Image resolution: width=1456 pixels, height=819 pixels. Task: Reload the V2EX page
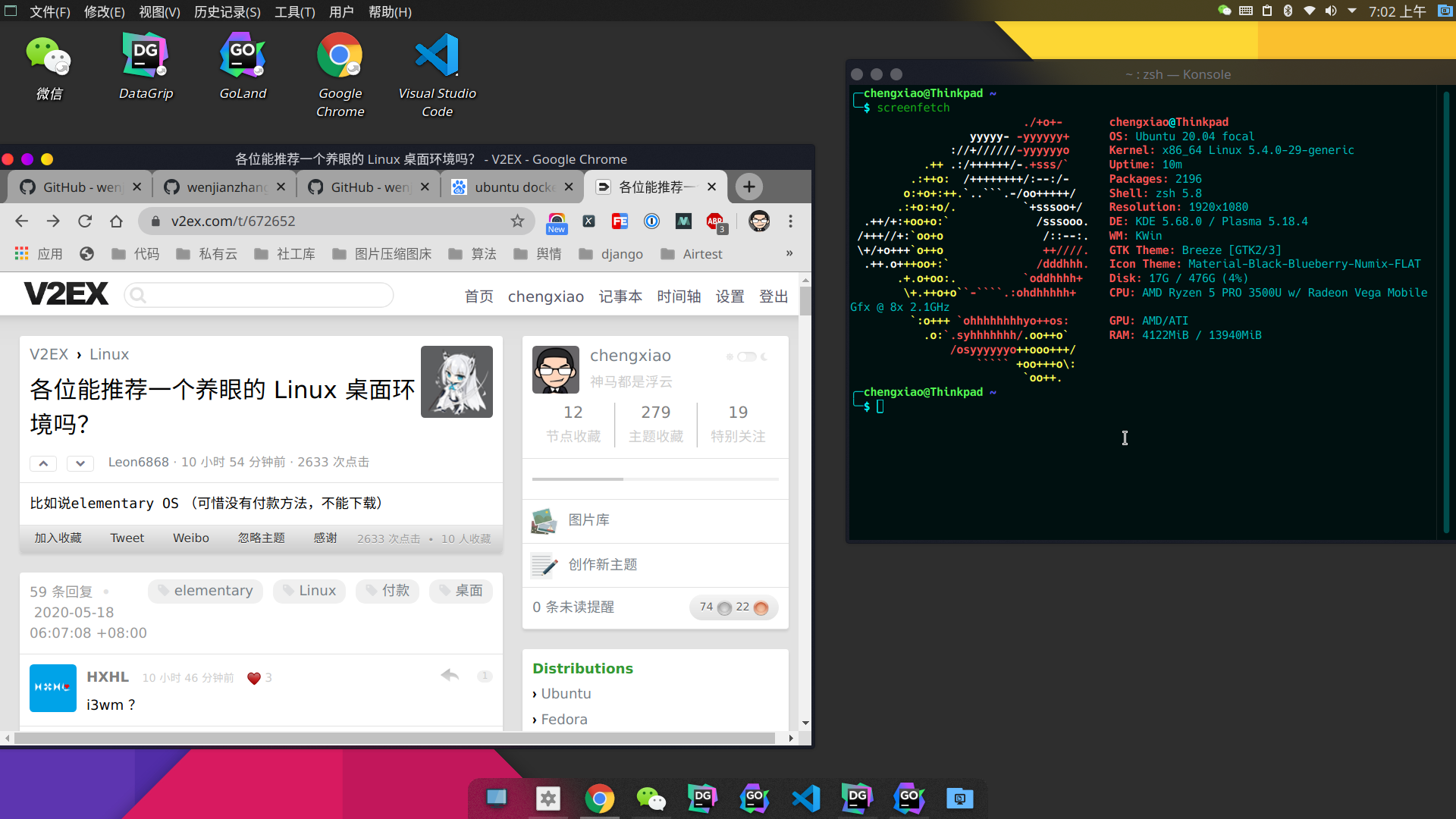(x=85, y=221)
